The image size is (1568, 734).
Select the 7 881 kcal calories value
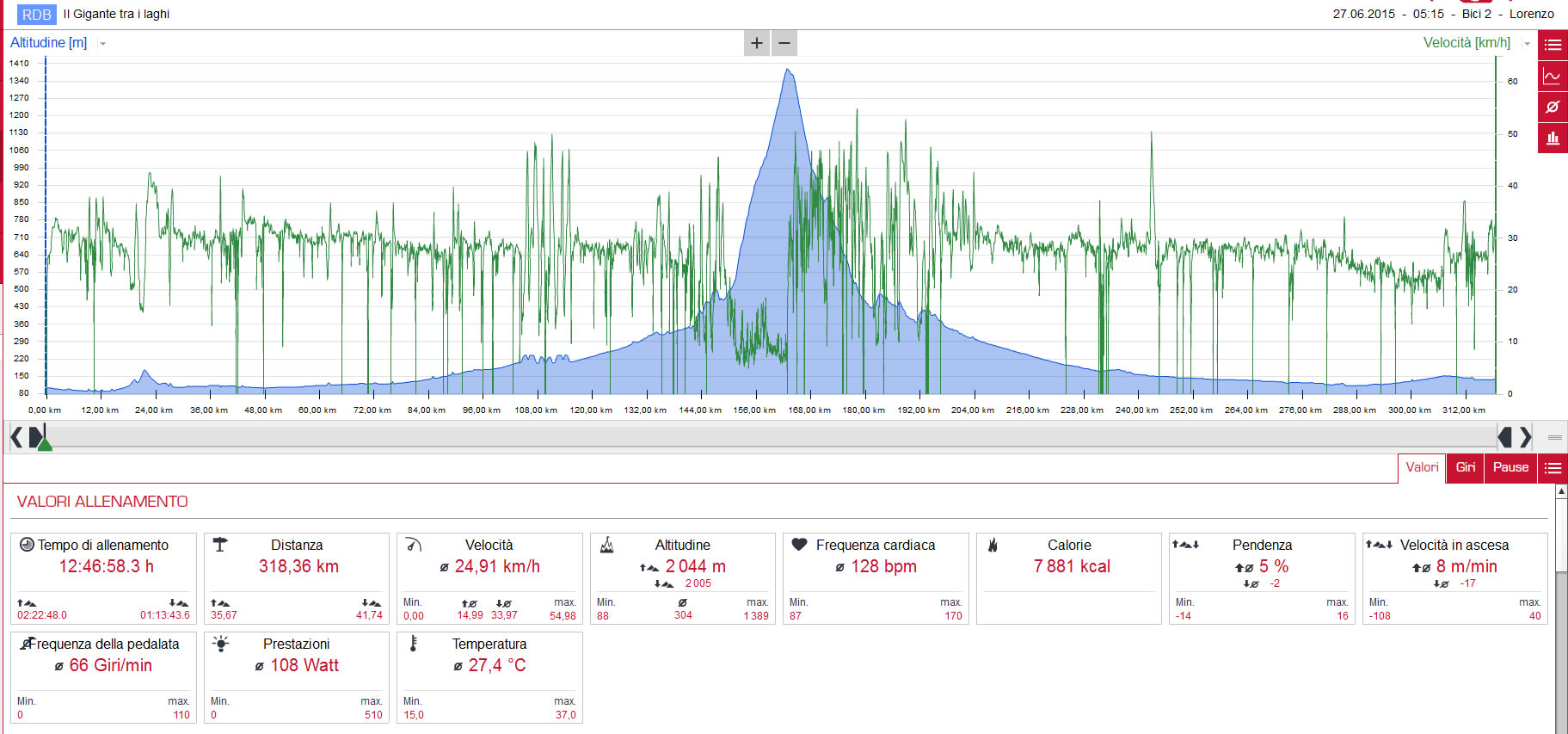(1072, 566)
